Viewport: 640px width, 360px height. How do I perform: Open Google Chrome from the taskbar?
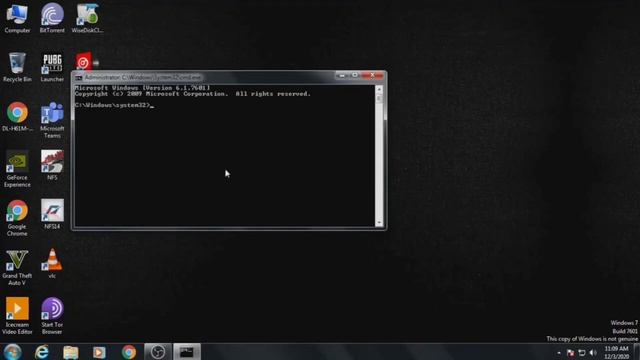click(x=129, y=352)
